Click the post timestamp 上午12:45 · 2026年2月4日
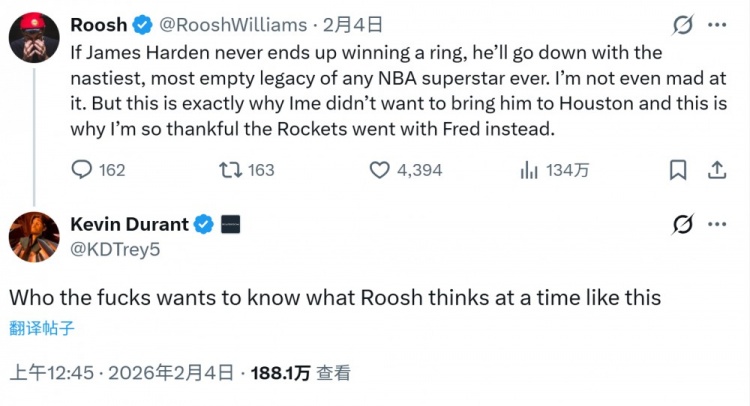The image size is (750, 406). 121,373
